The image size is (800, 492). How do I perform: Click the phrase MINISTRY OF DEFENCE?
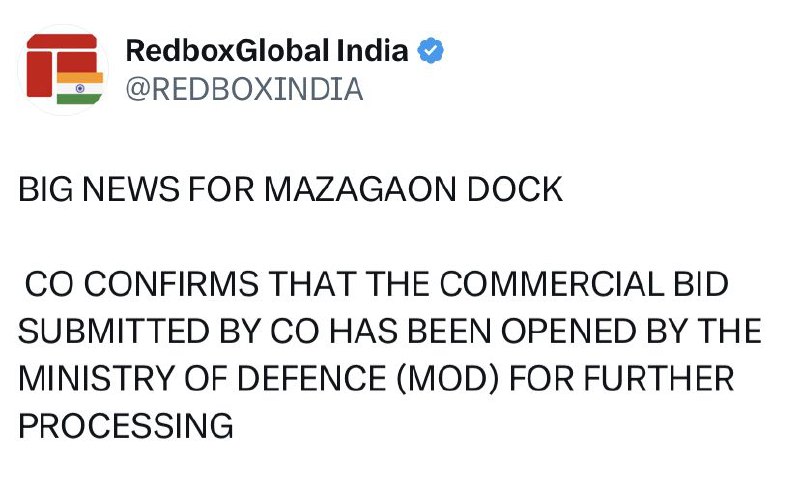(202, 379)
